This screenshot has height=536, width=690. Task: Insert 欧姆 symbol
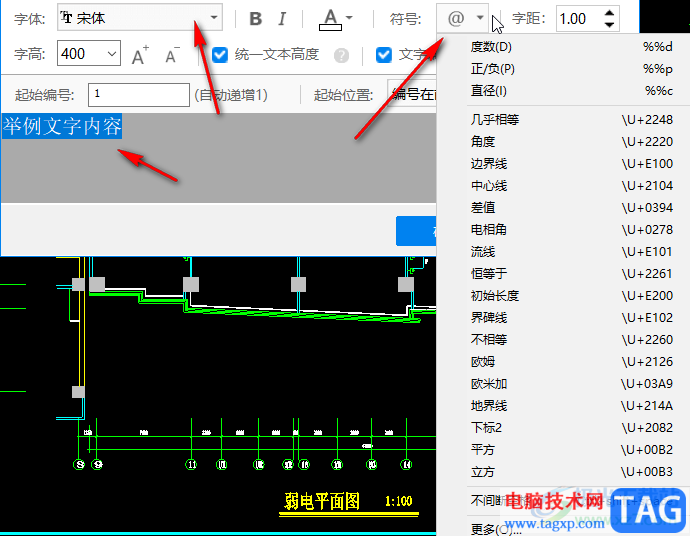tap(571, 362)
